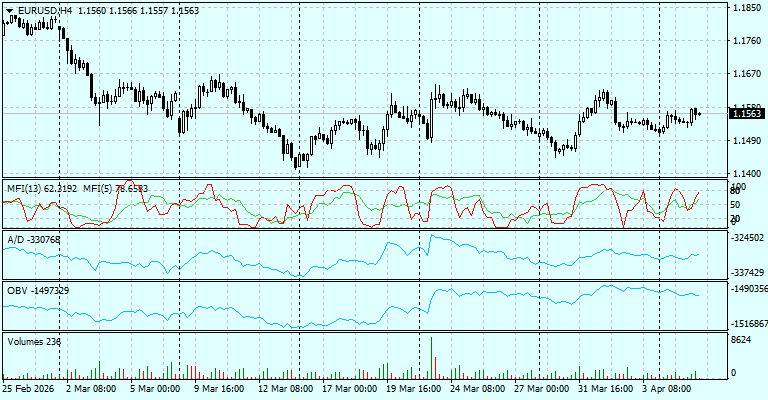The image size is (768, 400).
Task: Click the -324502 A/D scale value
Action: pos(747,237)
